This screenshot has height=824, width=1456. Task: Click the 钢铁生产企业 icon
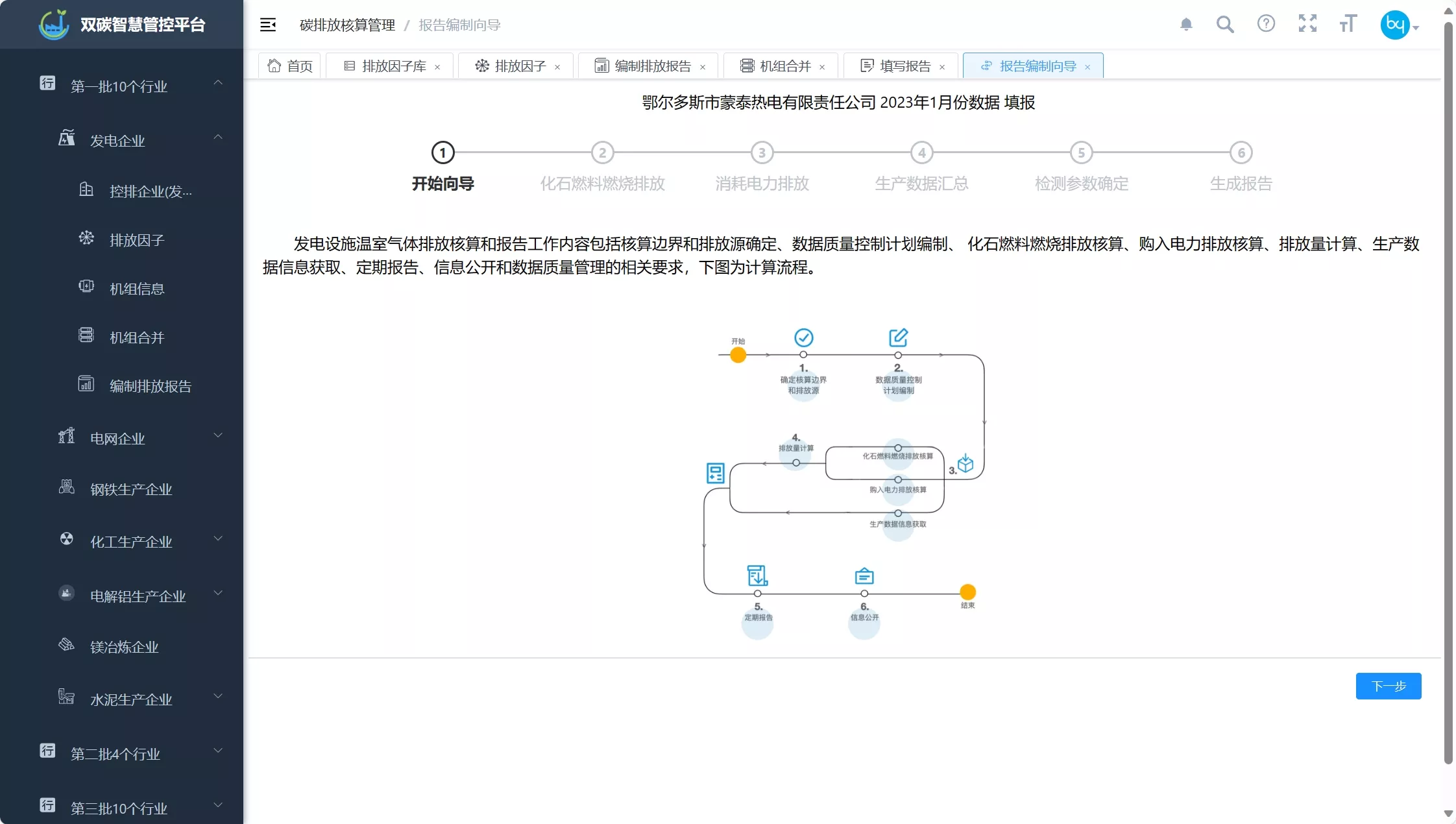(67, 487)
